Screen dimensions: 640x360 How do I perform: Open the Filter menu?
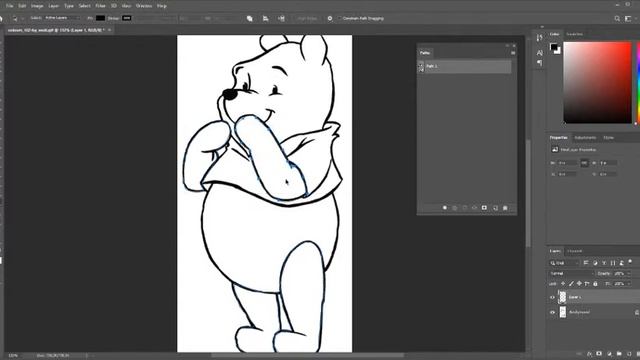(x=100, y=6)
